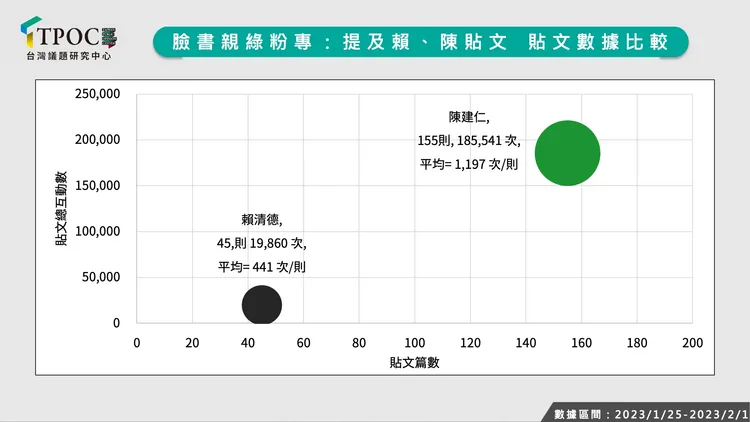Click the x-axis value 80
Viewport: 750px width, 422px height.
(x=359, y=343)
